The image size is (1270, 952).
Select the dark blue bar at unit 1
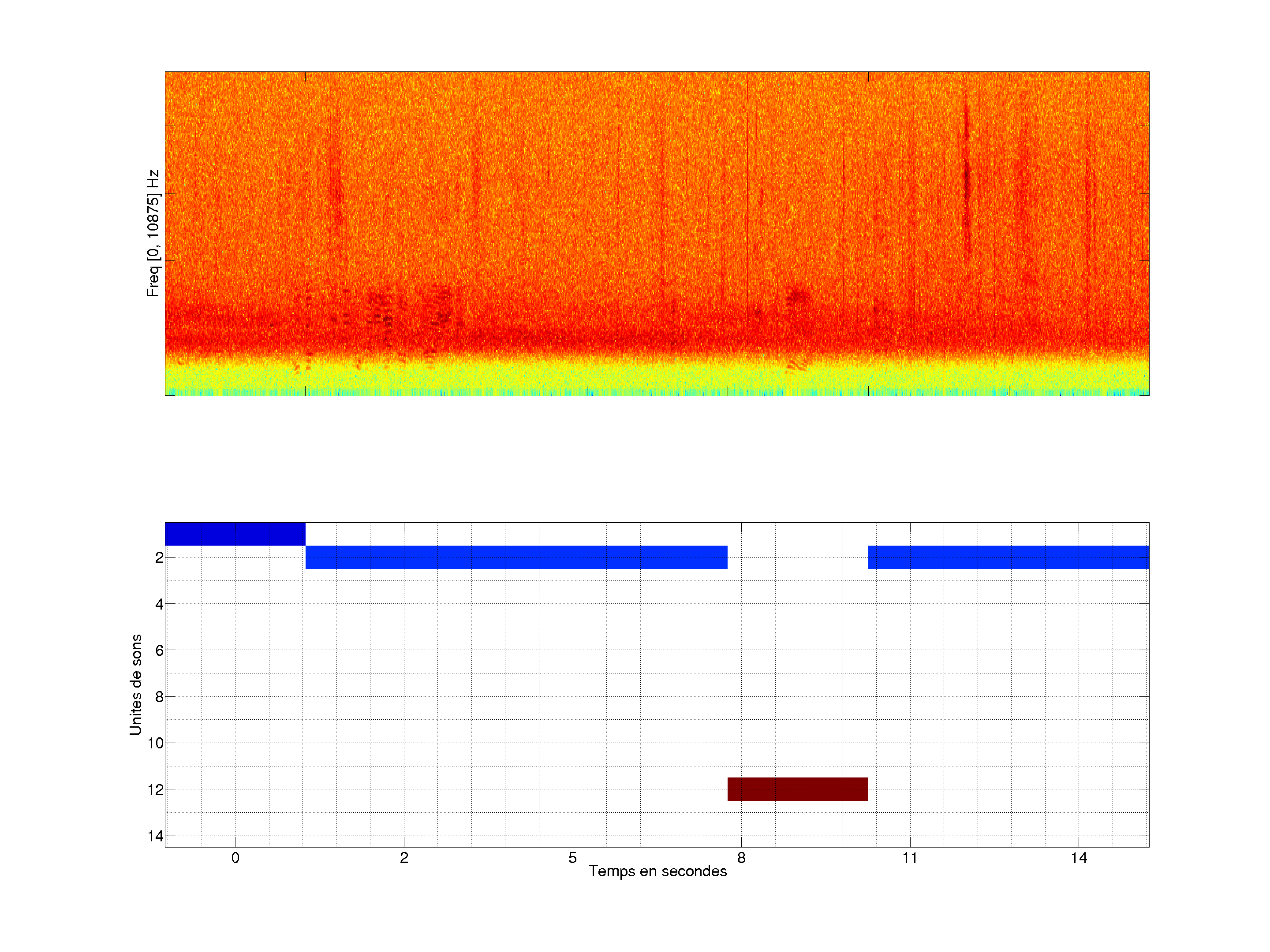(x=235, y=534)
